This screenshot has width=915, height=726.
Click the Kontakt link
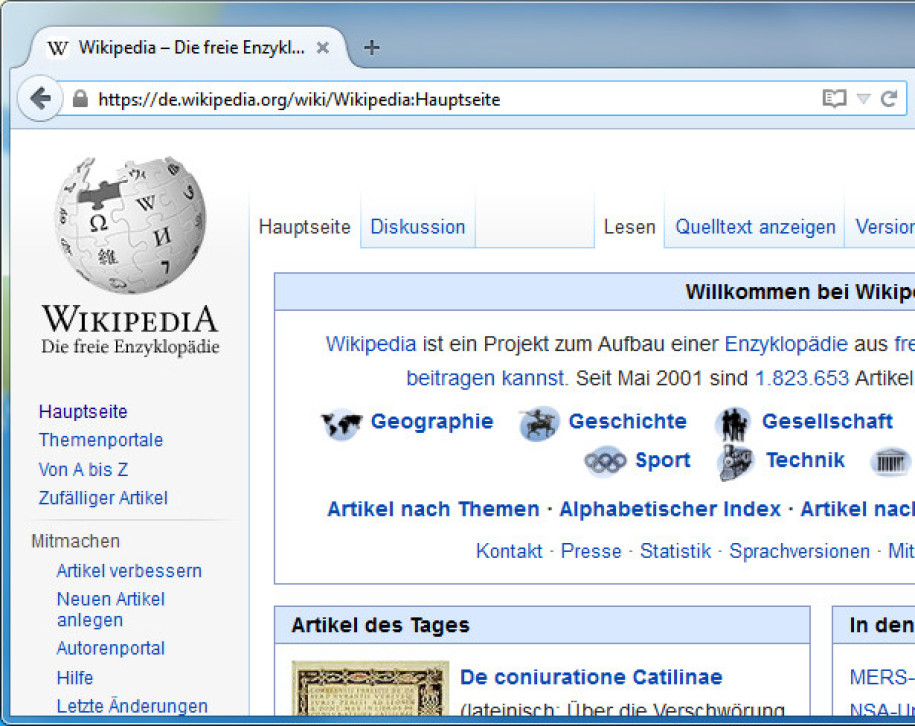tap(509, 551)
